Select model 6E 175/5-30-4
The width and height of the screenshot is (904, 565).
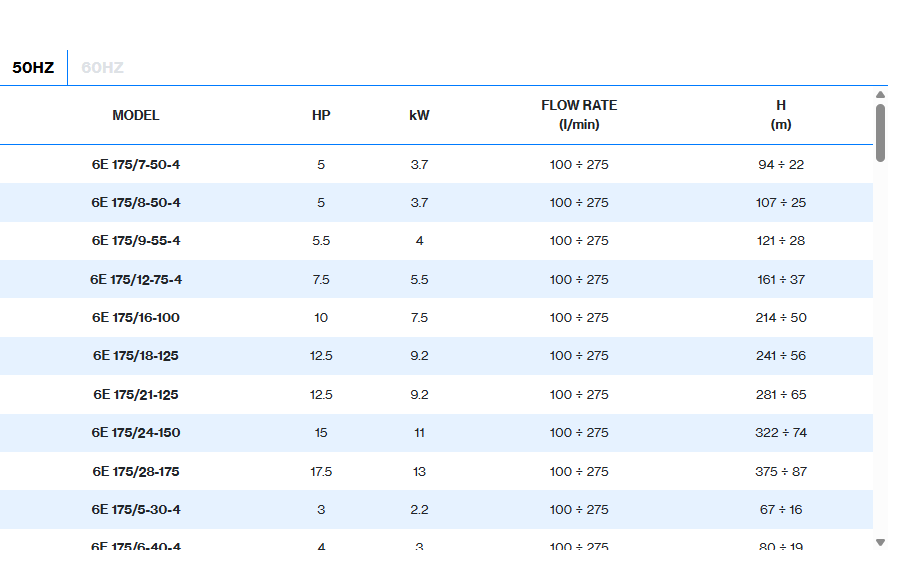[136, 510]
